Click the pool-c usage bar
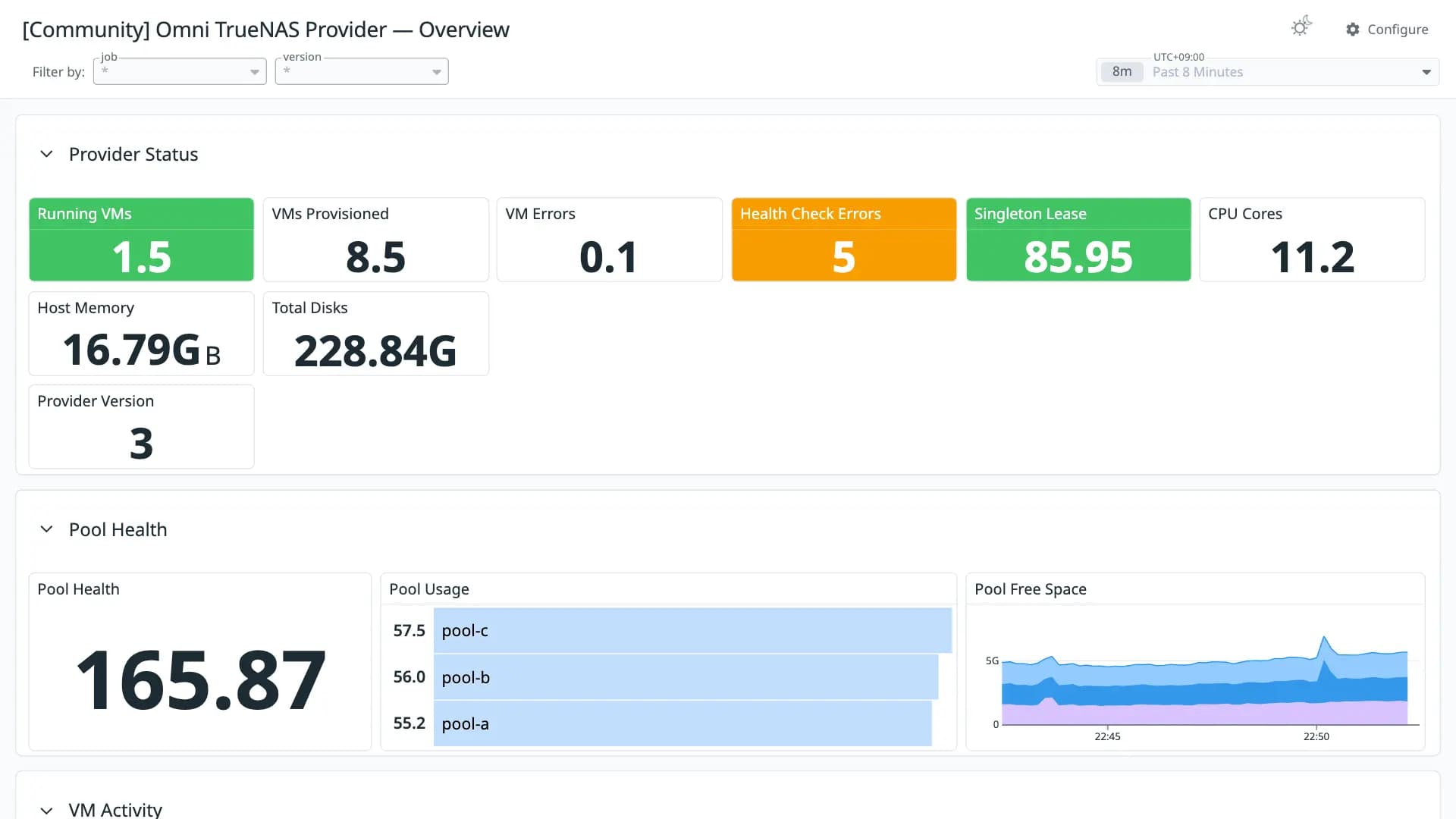This screenshot has width=1456, height=819. coord(692,630)
